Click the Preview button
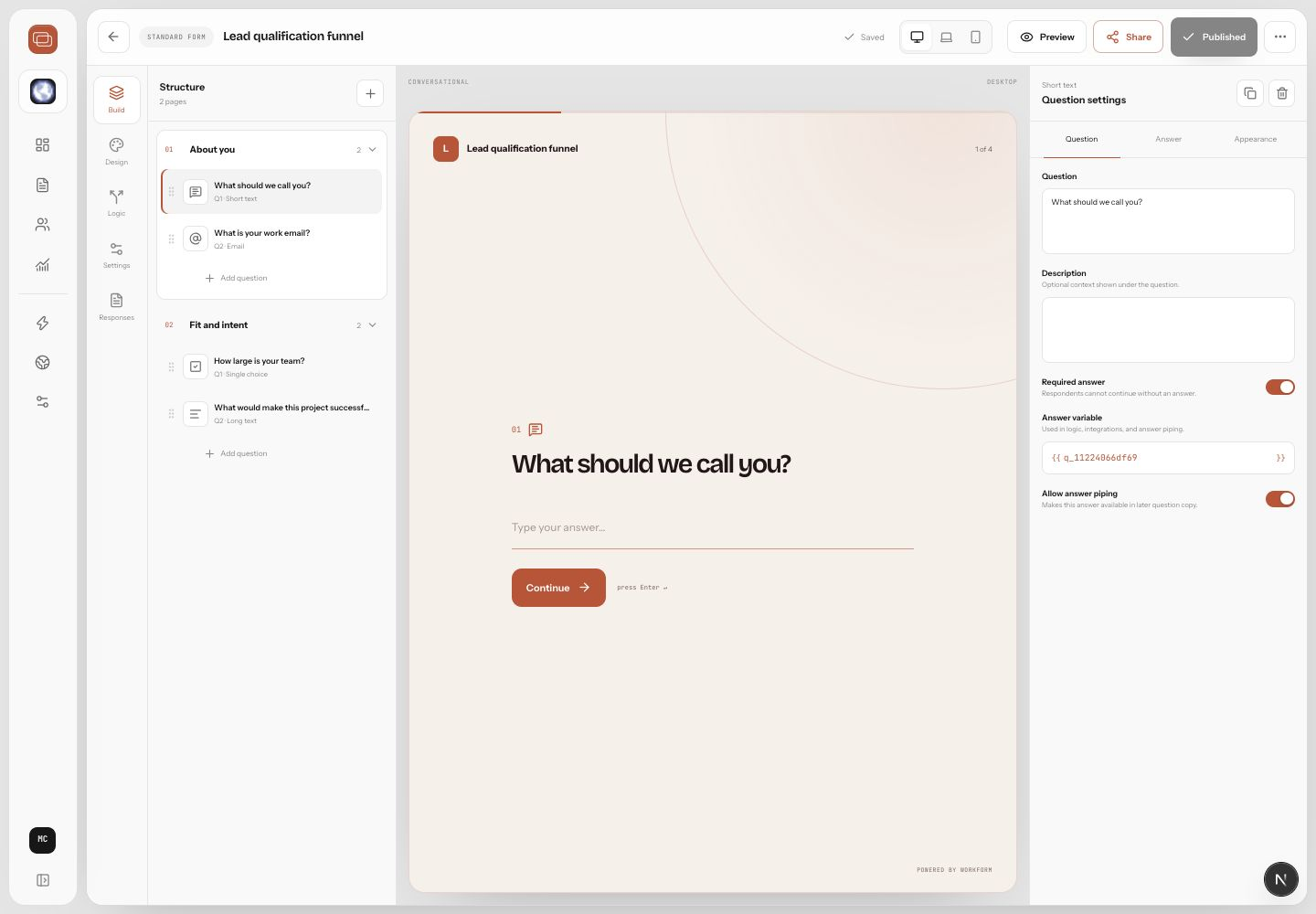The width and height of the screenshot is (1316, 914). coord(1047,37)
